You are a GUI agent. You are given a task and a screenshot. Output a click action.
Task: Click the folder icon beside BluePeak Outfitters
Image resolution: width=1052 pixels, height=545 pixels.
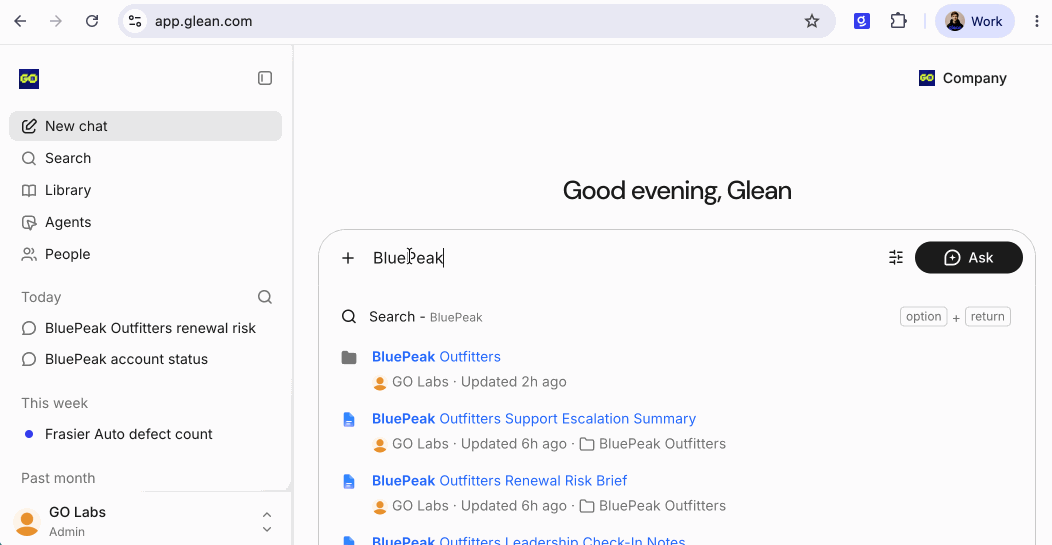[349, 357]
